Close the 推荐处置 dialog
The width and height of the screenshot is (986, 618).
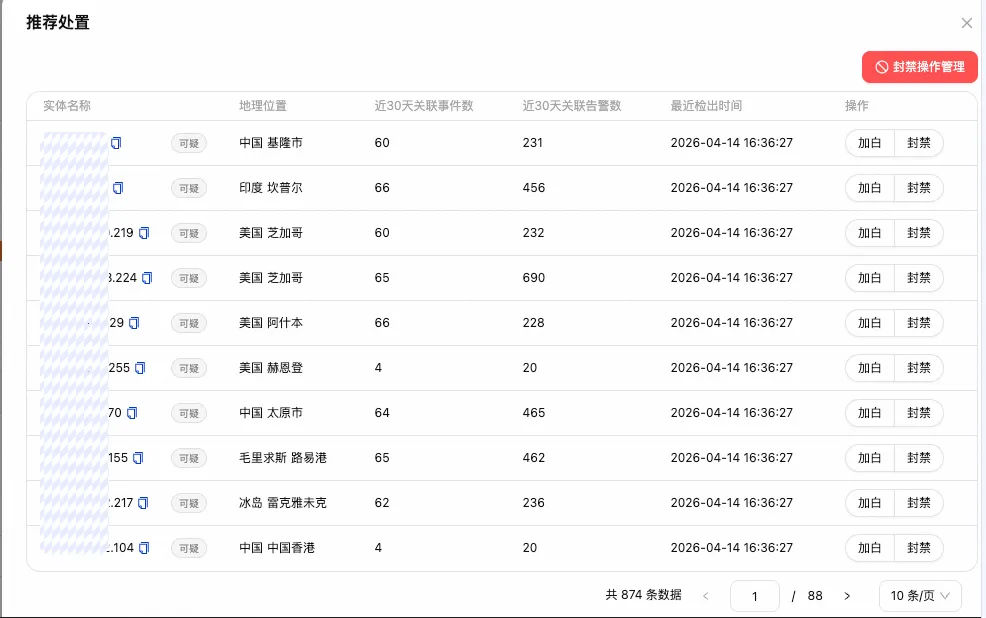[x=967, y=23]
